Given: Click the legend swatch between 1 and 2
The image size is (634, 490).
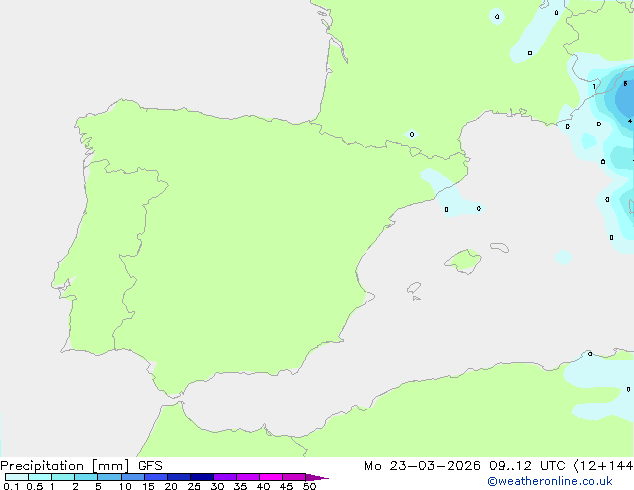Looking at the screenshot, I should (x=63, y=477).
